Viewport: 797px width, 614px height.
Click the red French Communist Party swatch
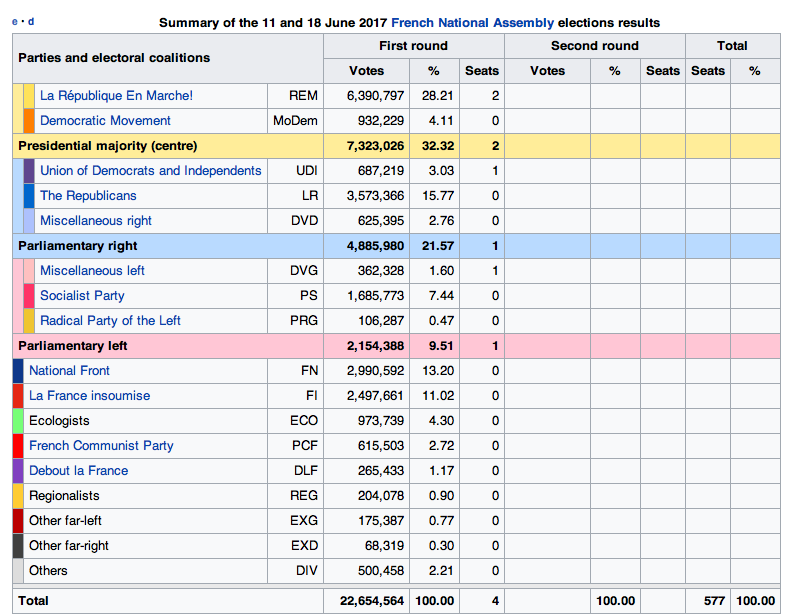point(18,445)
